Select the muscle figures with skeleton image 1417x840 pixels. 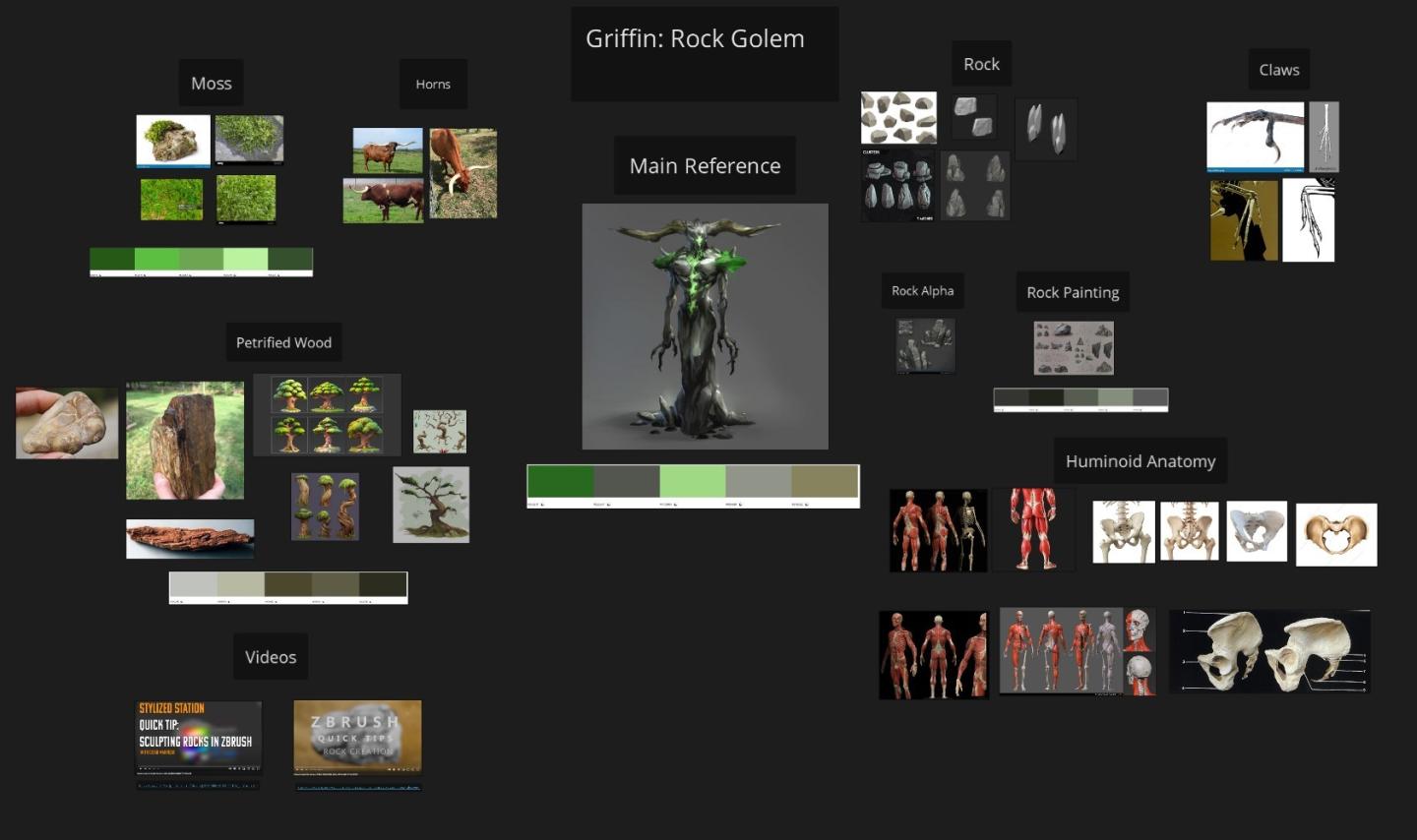click(x=938, y=530)
